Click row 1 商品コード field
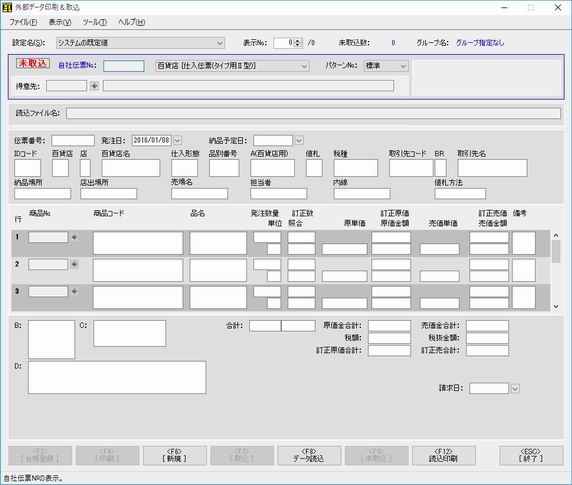 (x=138, y=243)
